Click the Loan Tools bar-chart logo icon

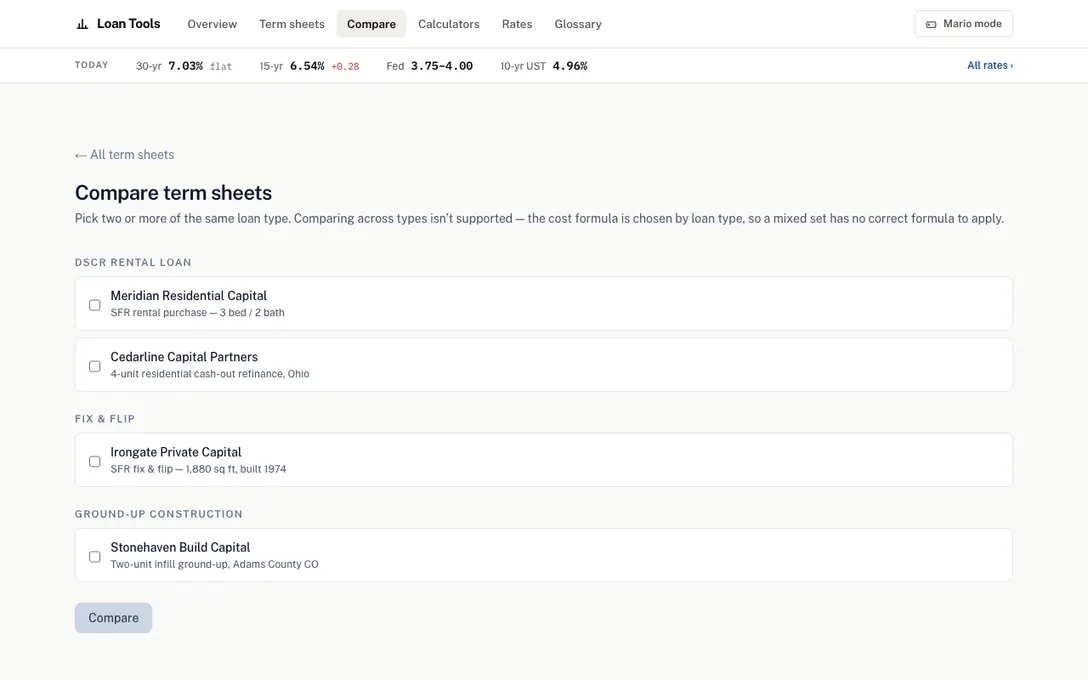point(82,24)
